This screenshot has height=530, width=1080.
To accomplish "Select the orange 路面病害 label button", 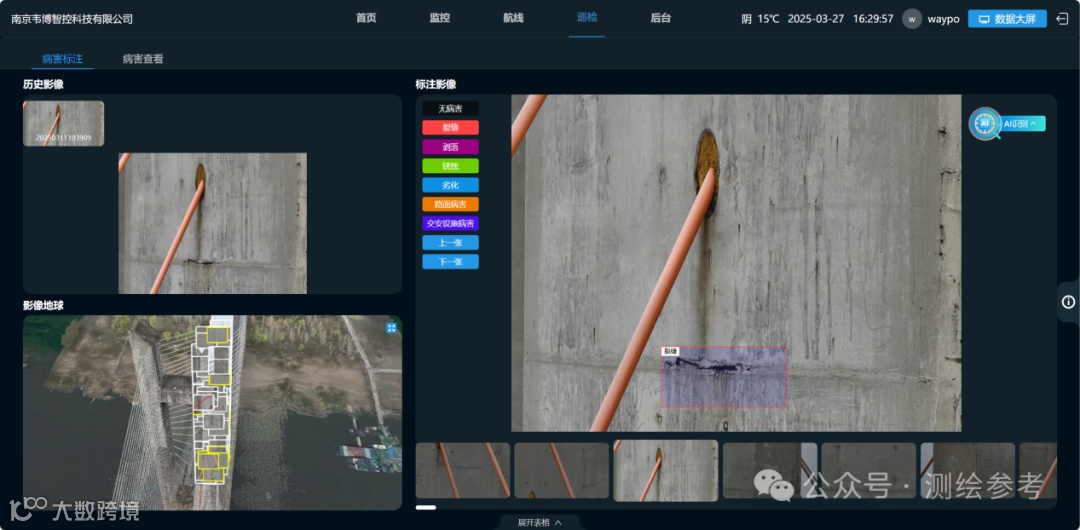I will coord(450,204).
